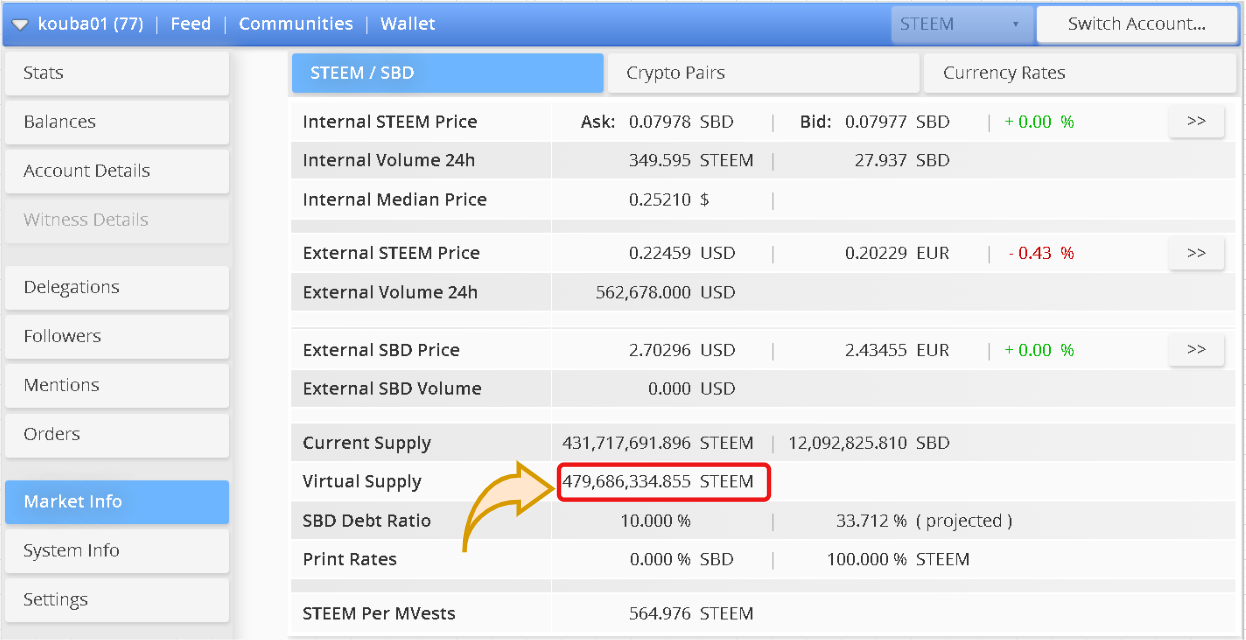
Task: Expand the STEEM chain selector dropdown
Action: [x=961, y=24]
